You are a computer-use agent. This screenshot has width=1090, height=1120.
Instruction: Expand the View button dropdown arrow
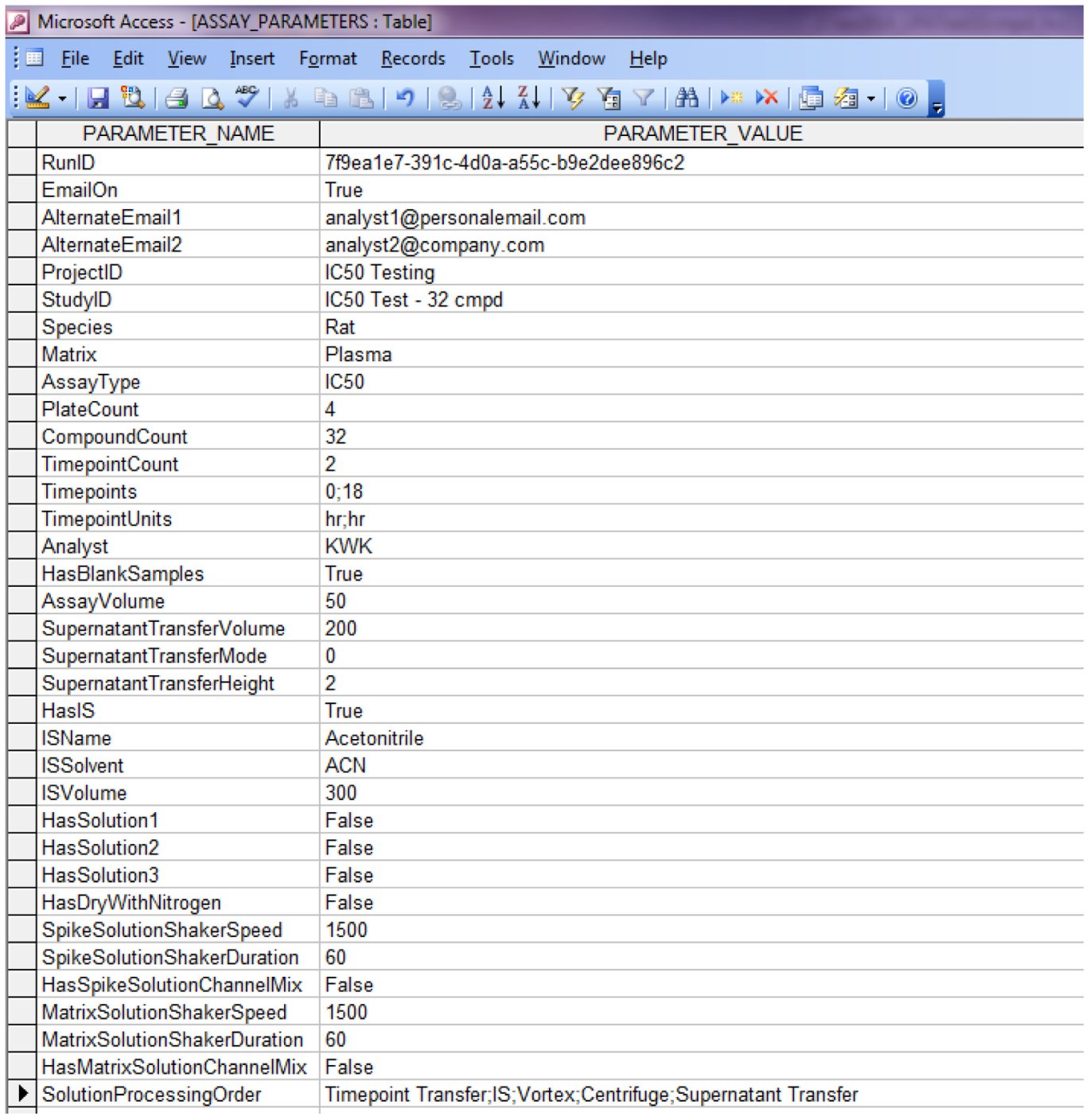coord(62,99)
